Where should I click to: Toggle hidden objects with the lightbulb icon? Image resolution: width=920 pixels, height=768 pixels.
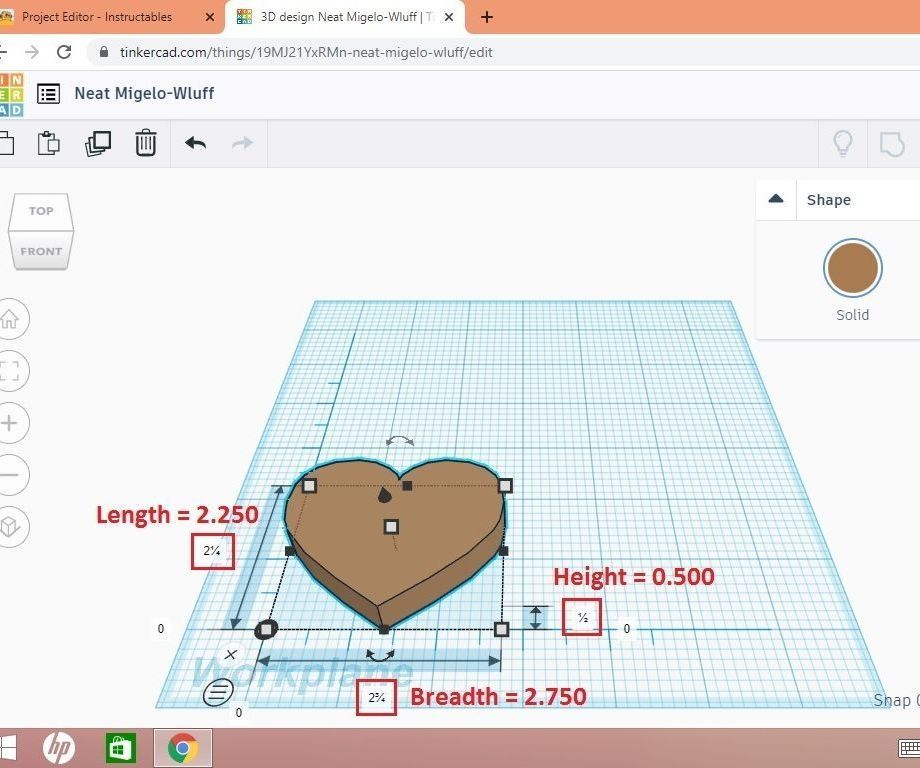(x=843, y=143)
